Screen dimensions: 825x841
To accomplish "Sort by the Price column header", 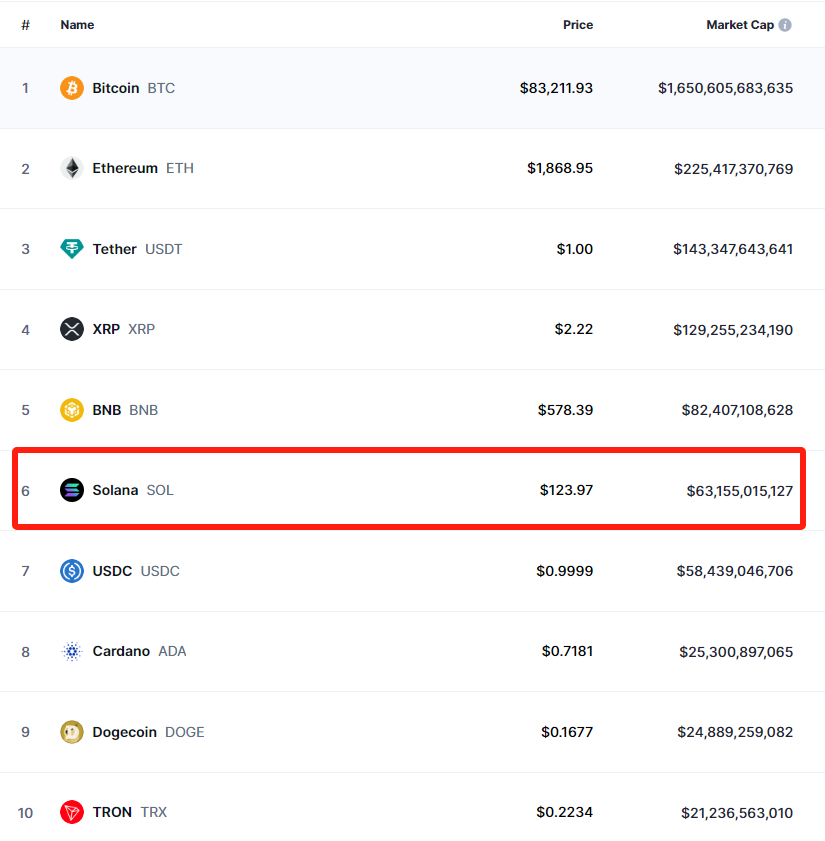I will pos(577,25).
